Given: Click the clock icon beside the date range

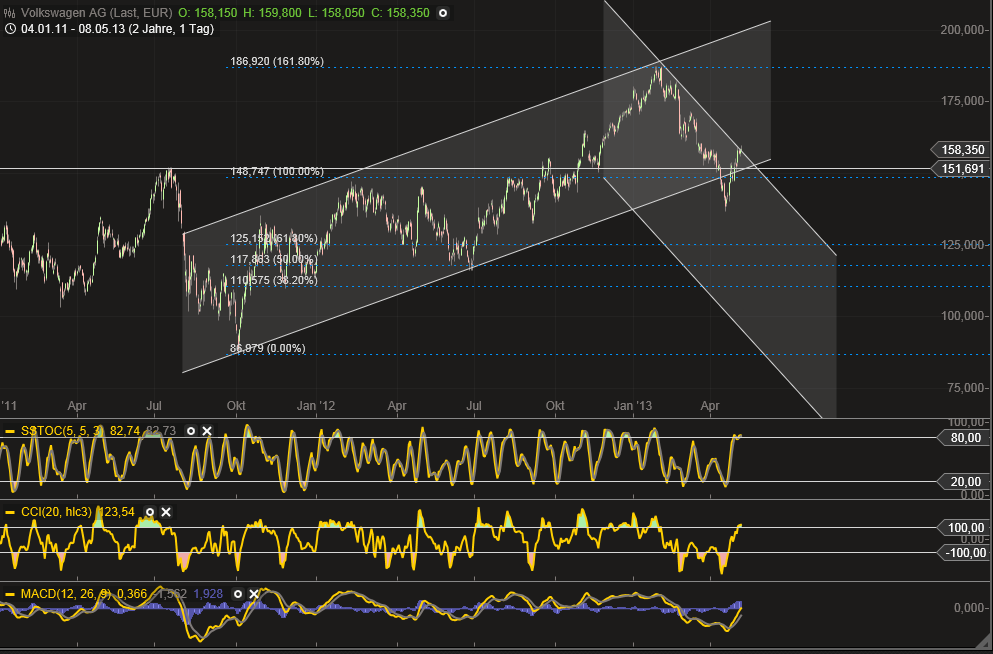Looking at the screenshot, I should tap(10, 28).
